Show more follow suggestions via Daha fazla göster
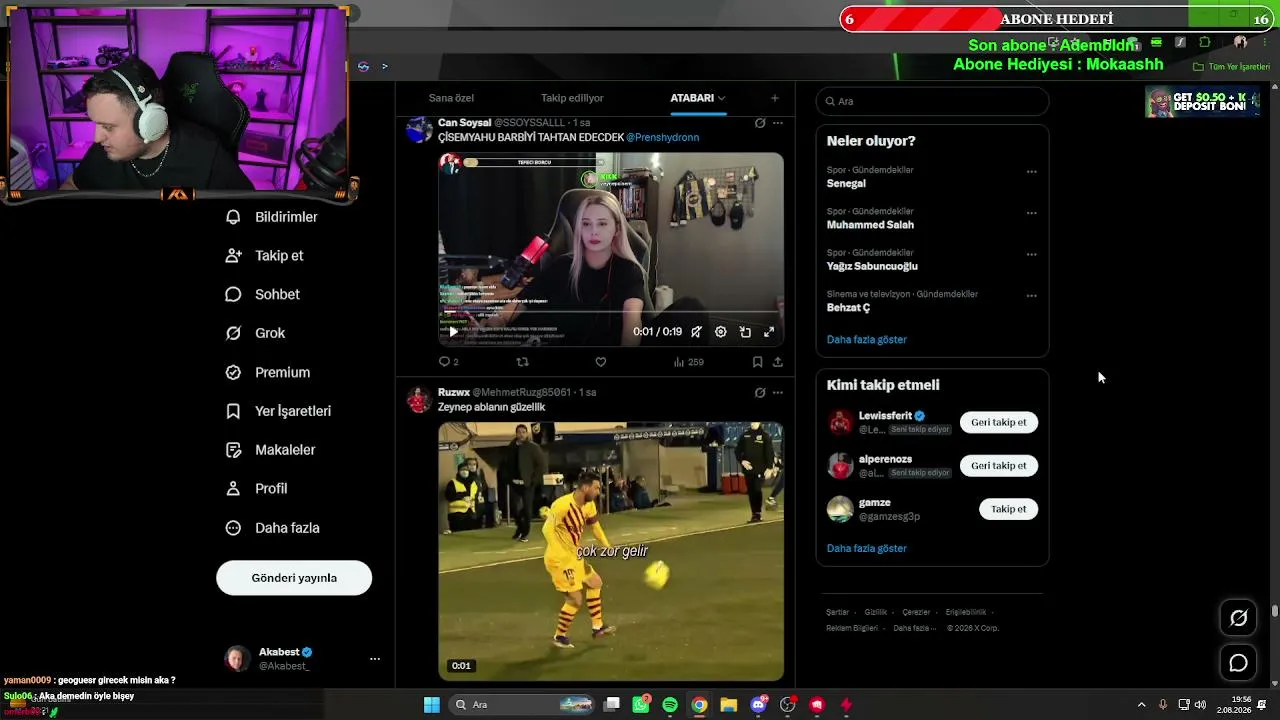Viewport: 1280px width, 720px height. tap(867, 549)
